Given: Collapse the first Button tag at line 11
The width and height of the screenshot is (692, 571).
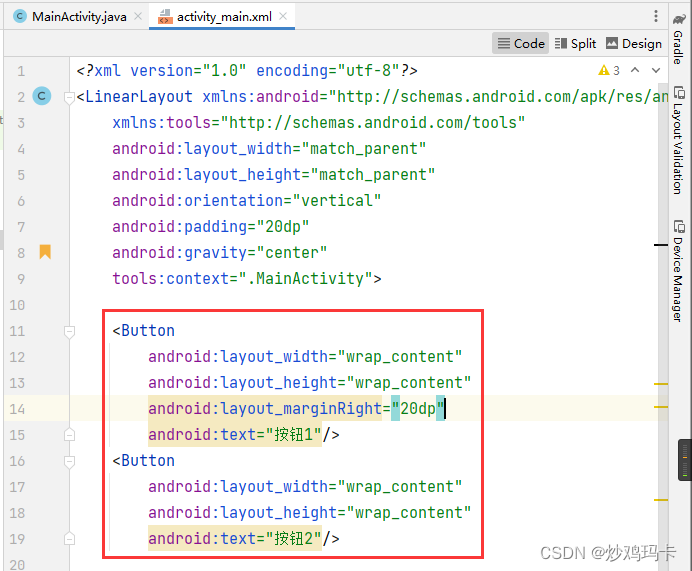Looking at the screenshot, I should pos(69,332).
